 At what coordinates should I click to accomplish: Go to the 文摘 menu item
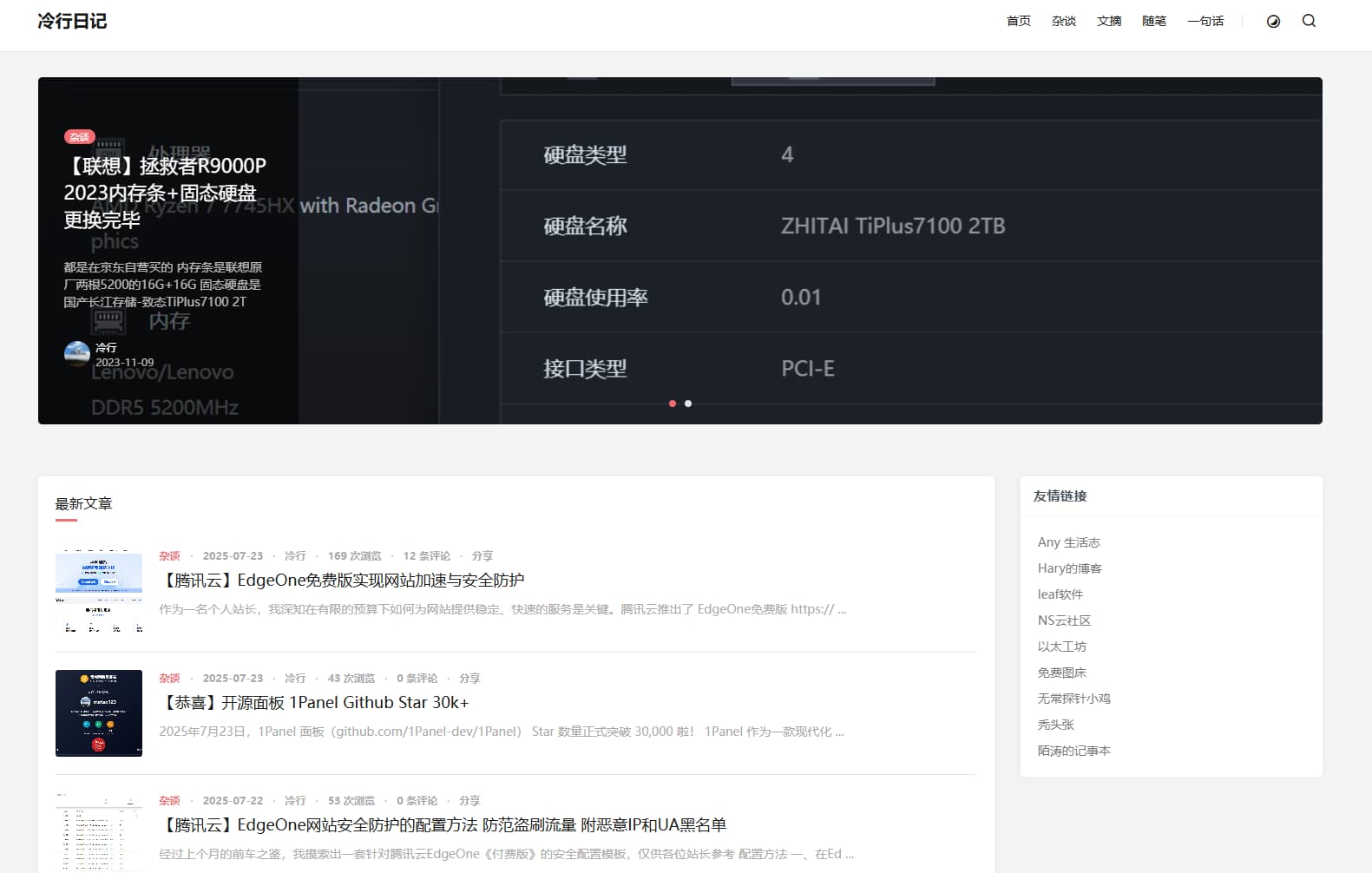(1108, 21)
